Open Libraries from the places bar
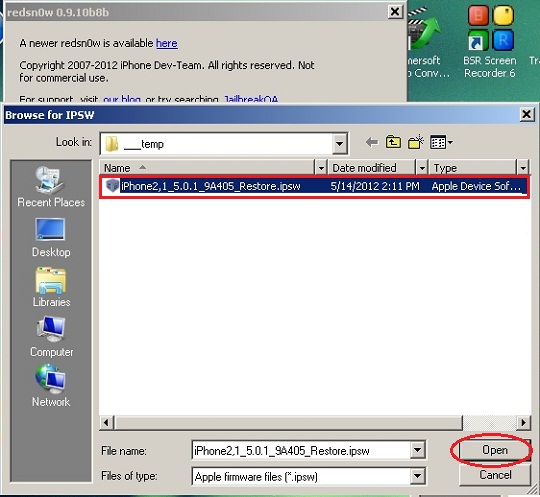 [51, 287]
